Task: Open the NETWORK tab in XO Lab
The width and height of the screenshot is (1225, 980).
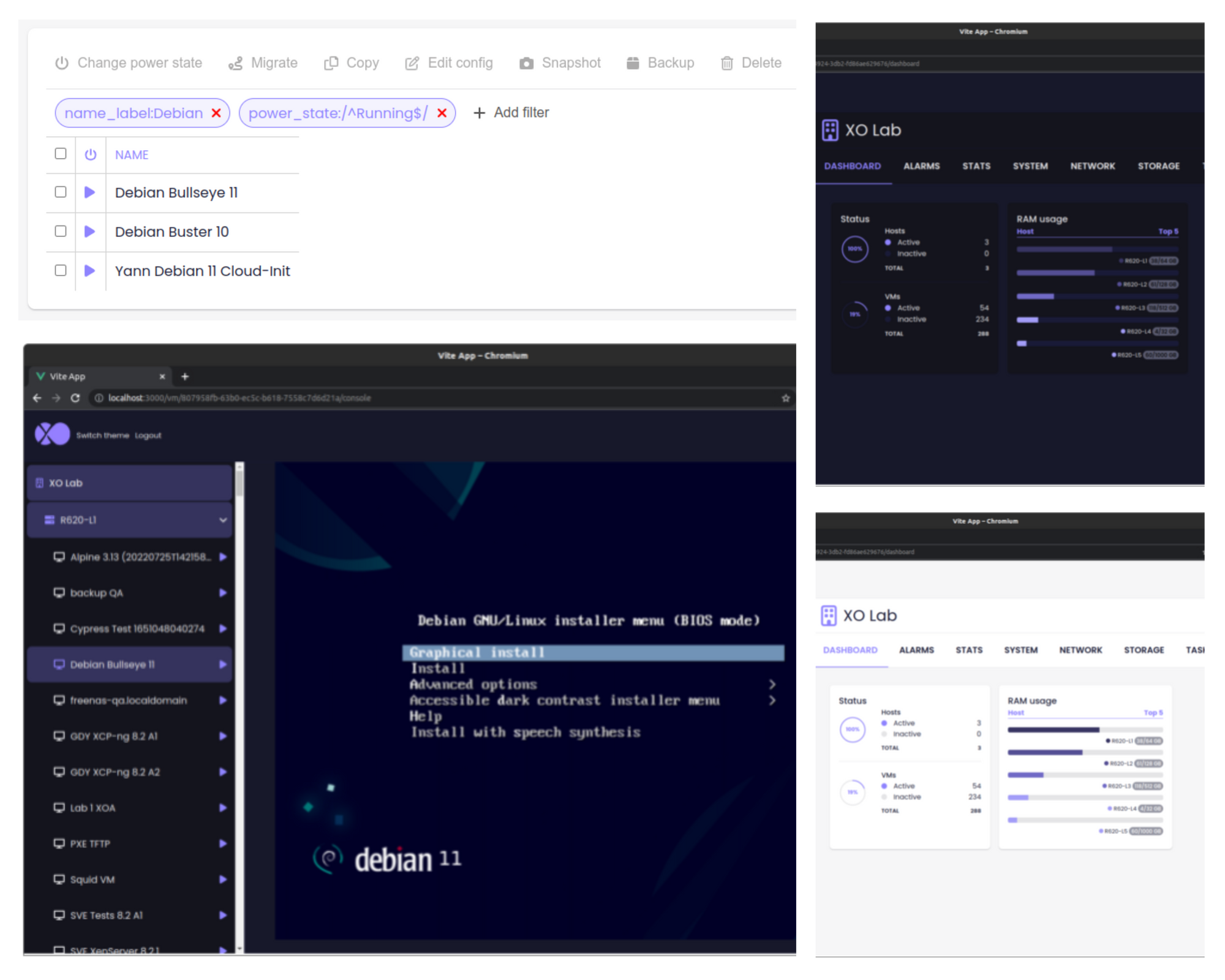Action: coord(1091,165)
